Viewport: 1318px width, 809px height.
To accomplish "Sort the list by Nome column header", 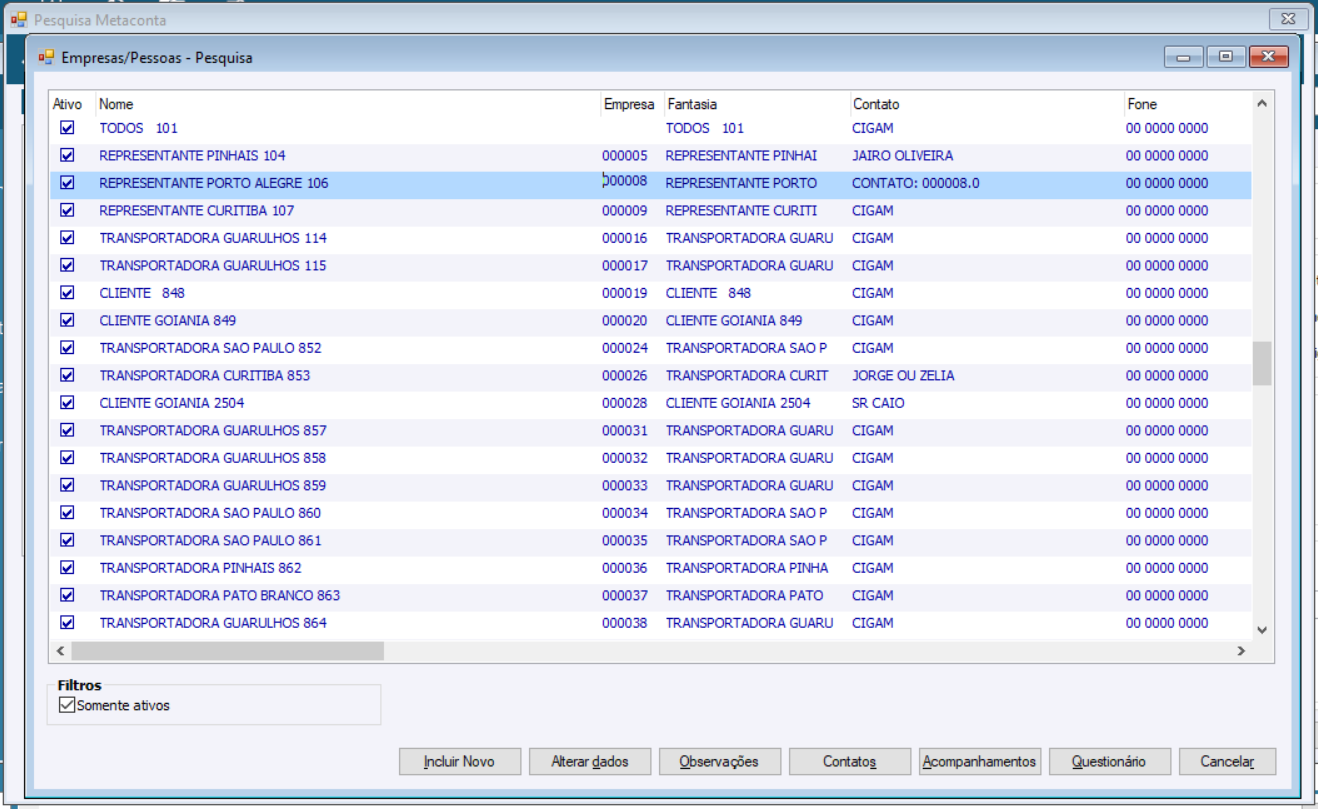I will coord(347,104).
